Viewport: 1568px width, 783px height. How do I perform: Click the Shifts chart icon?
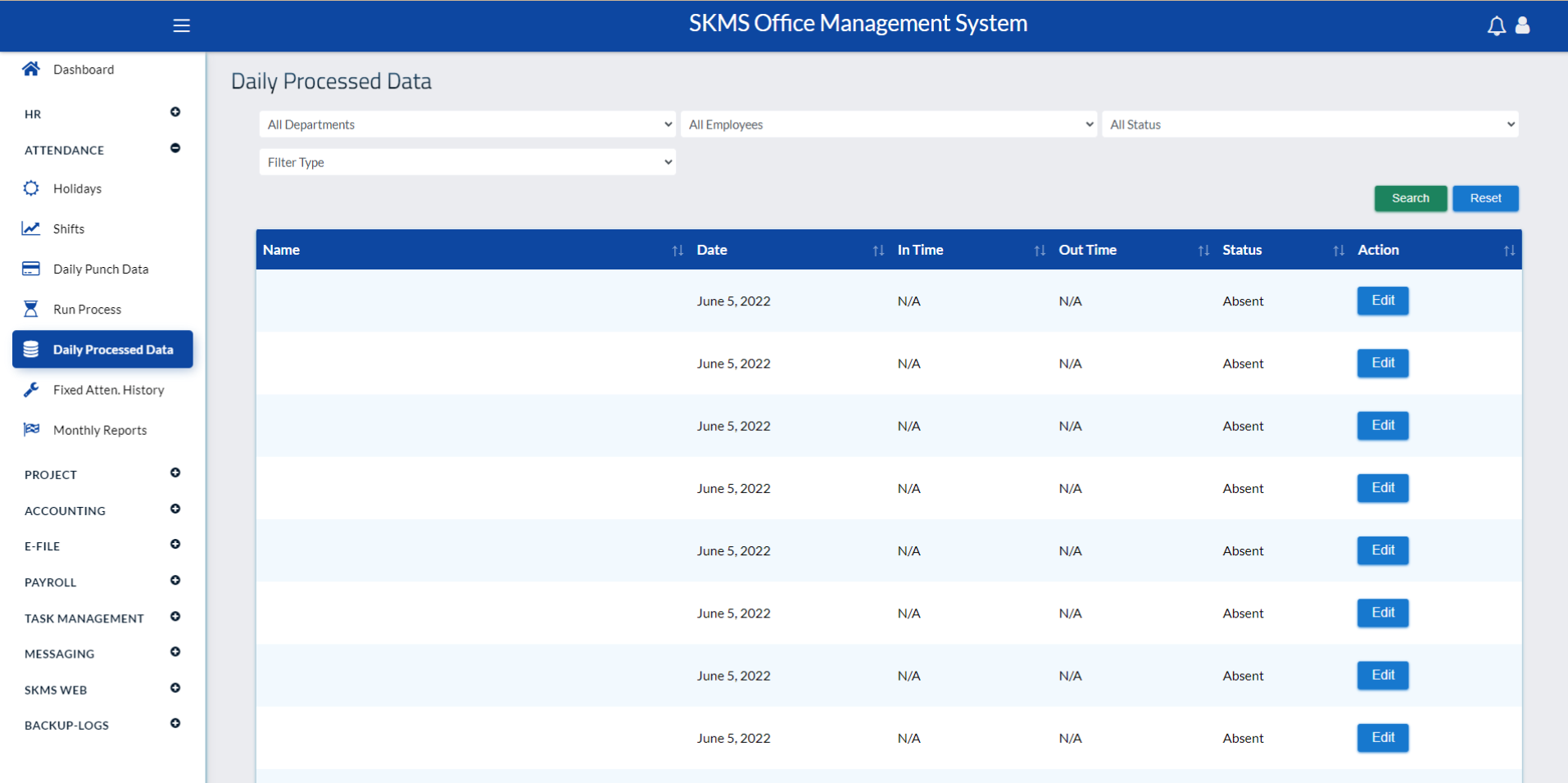pos(31,229)
